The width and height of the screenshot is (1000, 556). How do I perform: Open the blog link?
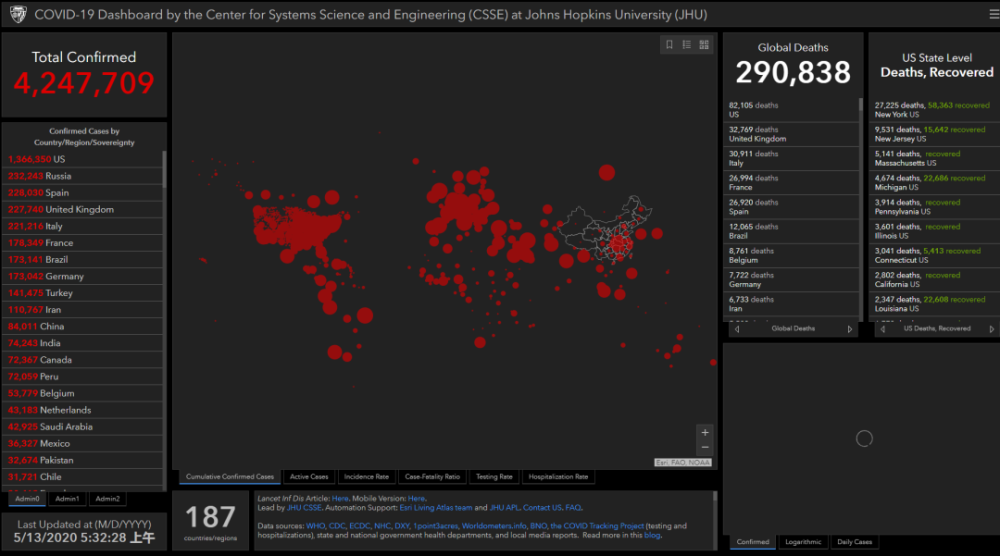[x=652, y=536]
